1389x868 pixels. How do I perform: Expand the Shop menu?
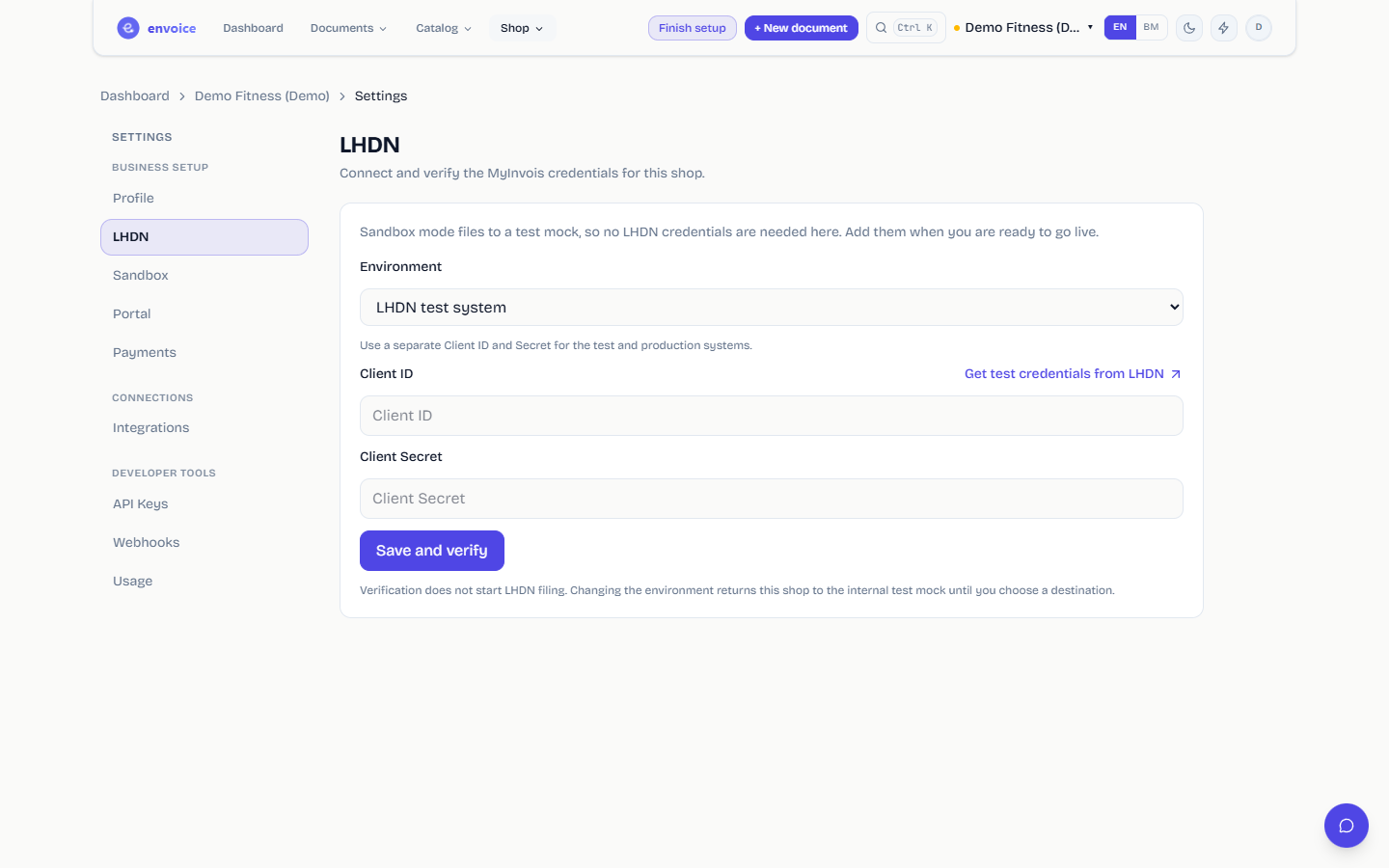point(522,28)
